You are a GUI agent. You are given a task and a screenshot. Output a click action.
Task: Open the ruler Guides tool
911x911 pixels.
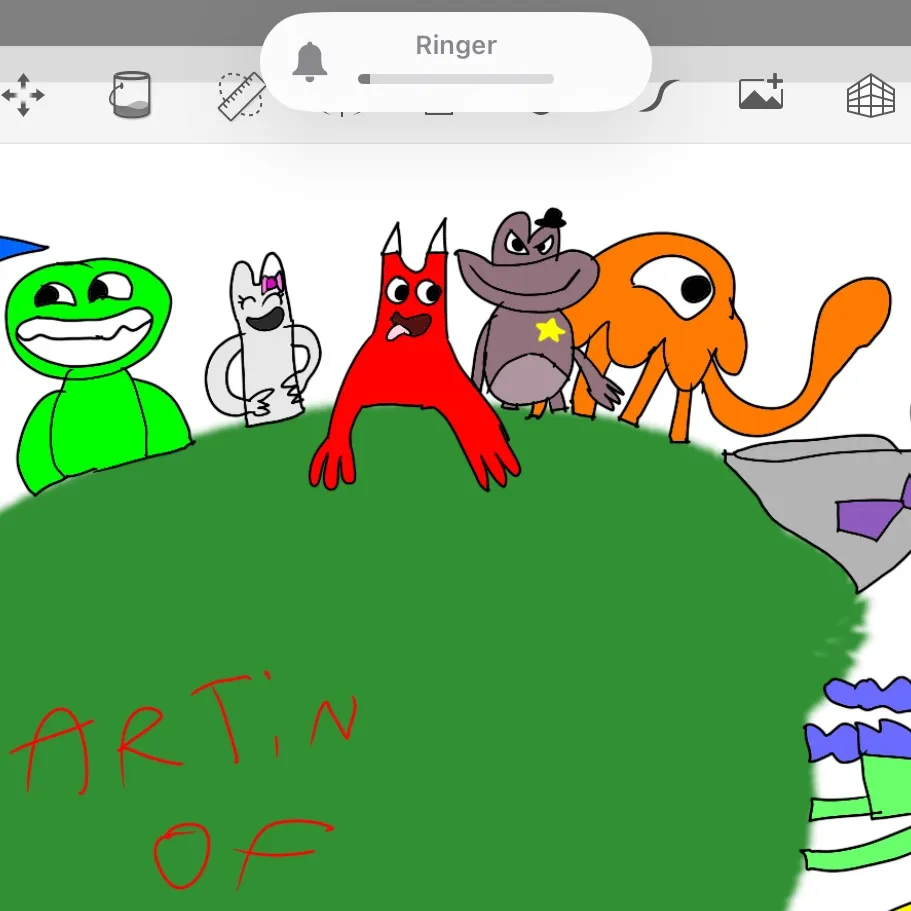pos(240,96)
